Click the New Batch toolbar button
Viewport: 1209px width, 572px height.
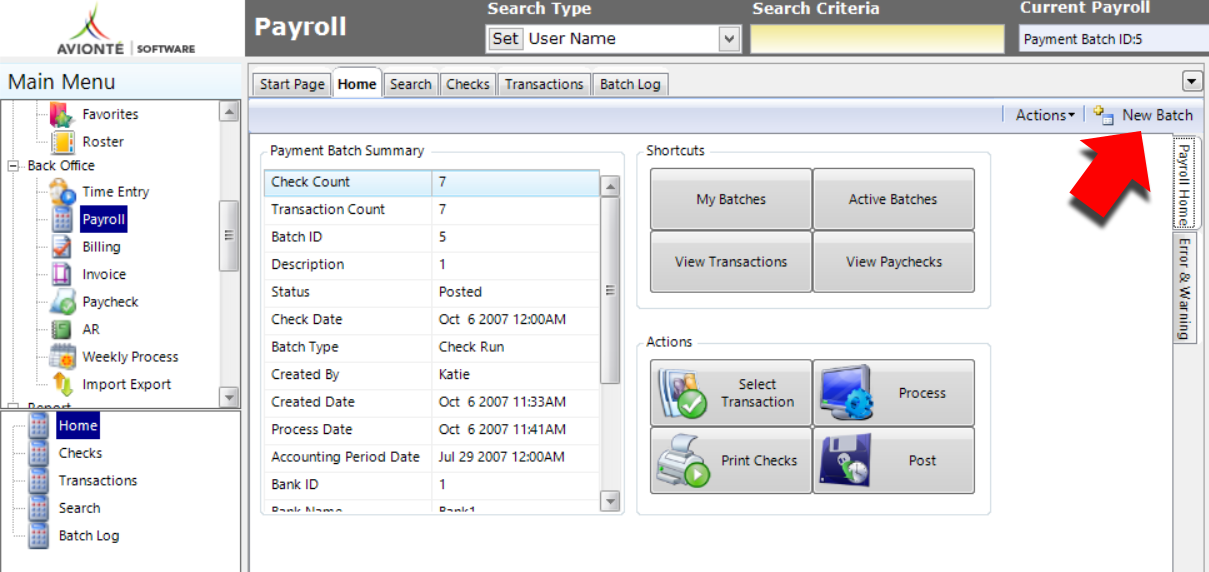[1143, 115]
